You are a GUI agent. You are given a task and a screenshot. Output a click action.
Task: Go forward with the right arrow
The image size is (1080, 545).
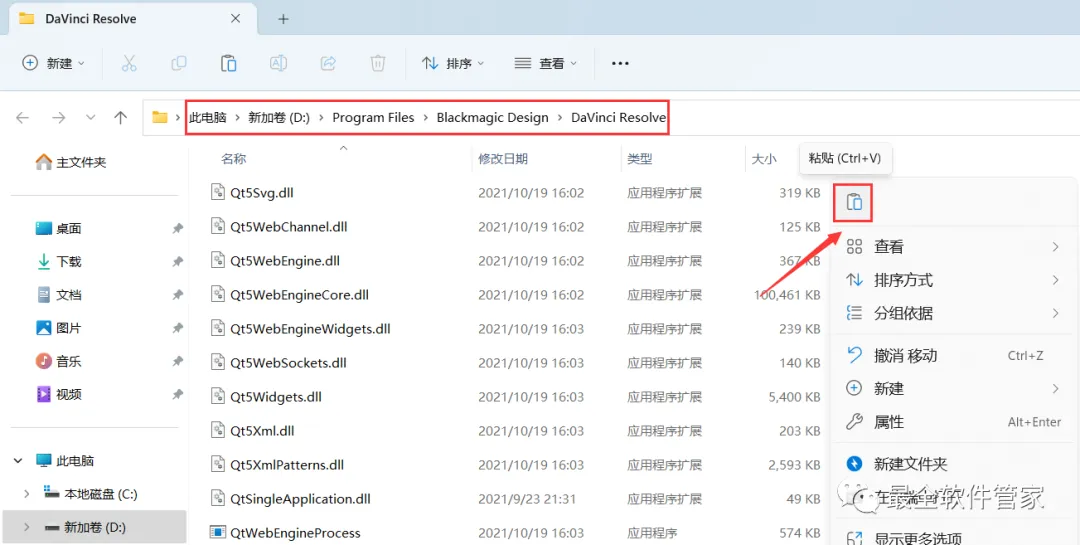[x=59, y=118]
